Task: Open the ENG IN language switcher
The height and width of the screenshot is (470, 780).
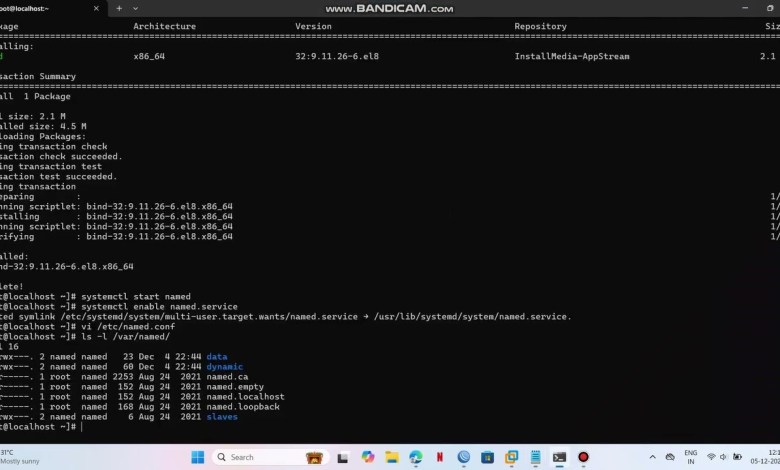Action: click(690, 457)
